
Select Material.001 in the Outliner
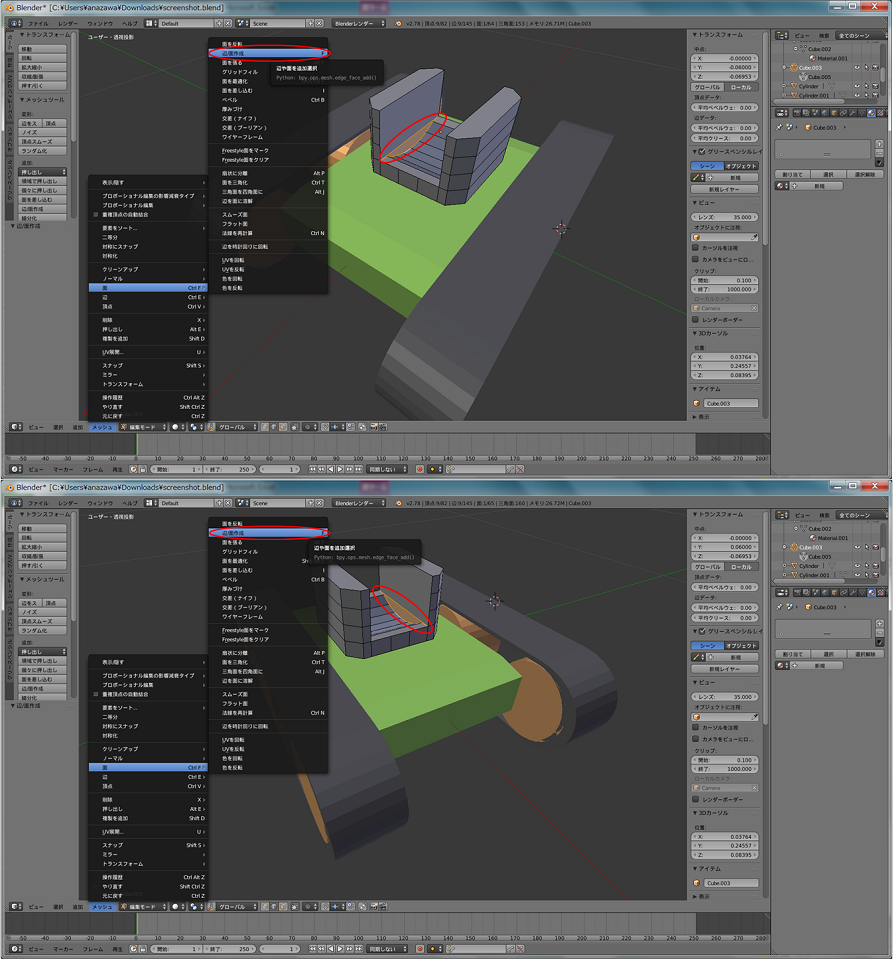(830, 59)
